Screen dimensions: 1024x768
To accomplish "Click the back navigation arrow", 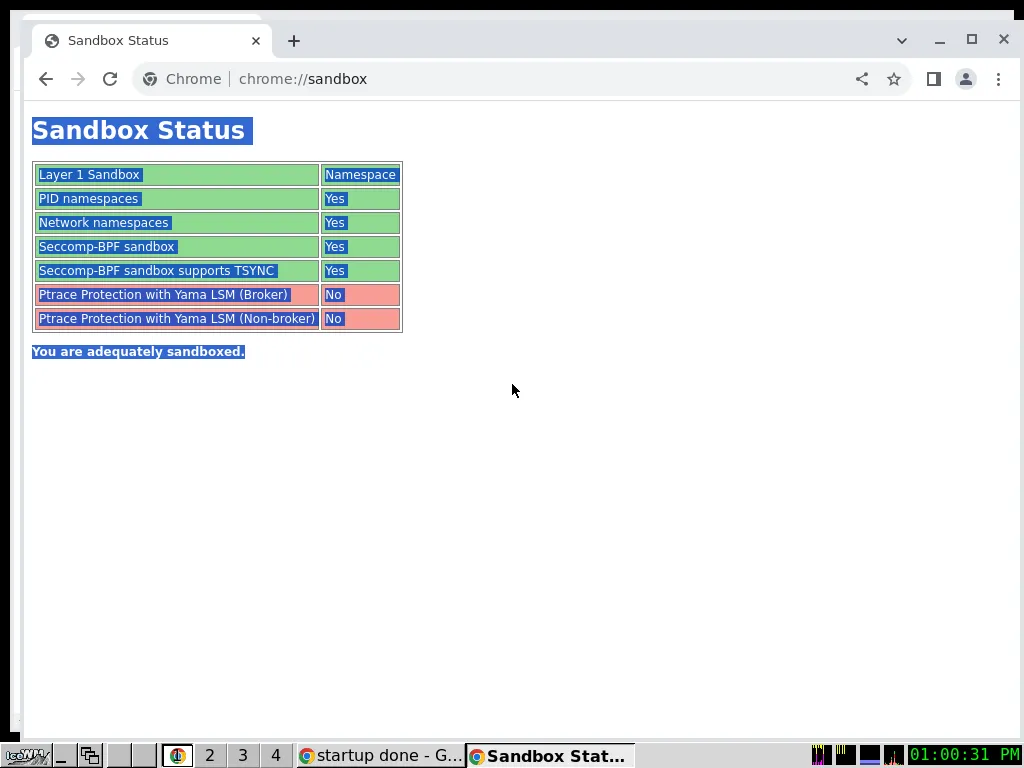I will coord(45,79).
